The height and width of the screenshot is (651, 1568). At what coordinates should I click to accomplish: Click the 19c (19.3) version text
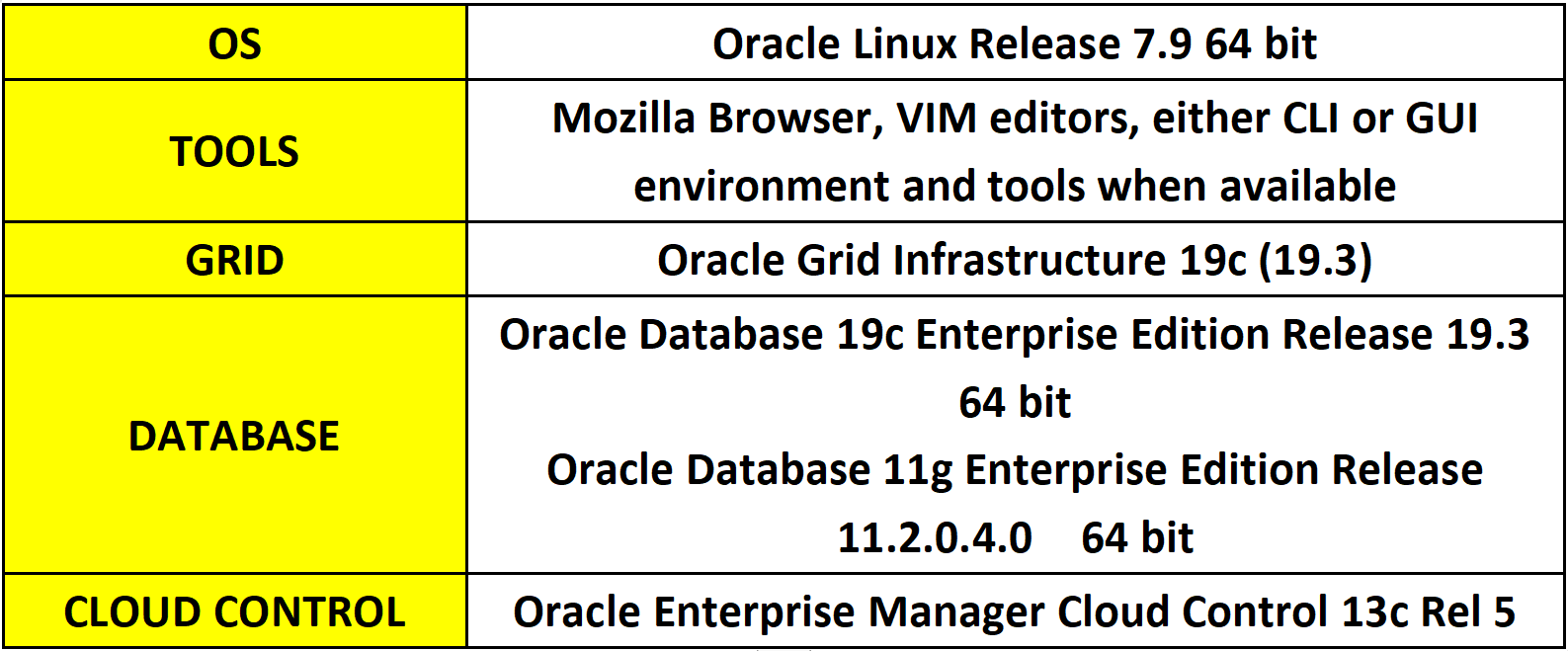pyautogui.click(x=1276, y=261)
